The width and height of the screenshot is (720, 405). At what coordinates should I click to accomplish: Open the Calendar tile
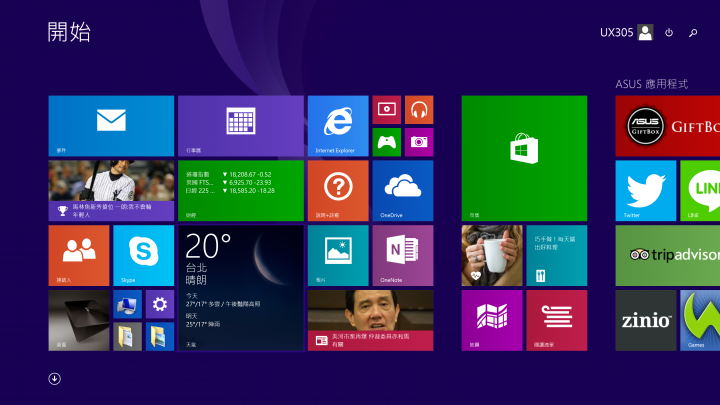point(241,126)
